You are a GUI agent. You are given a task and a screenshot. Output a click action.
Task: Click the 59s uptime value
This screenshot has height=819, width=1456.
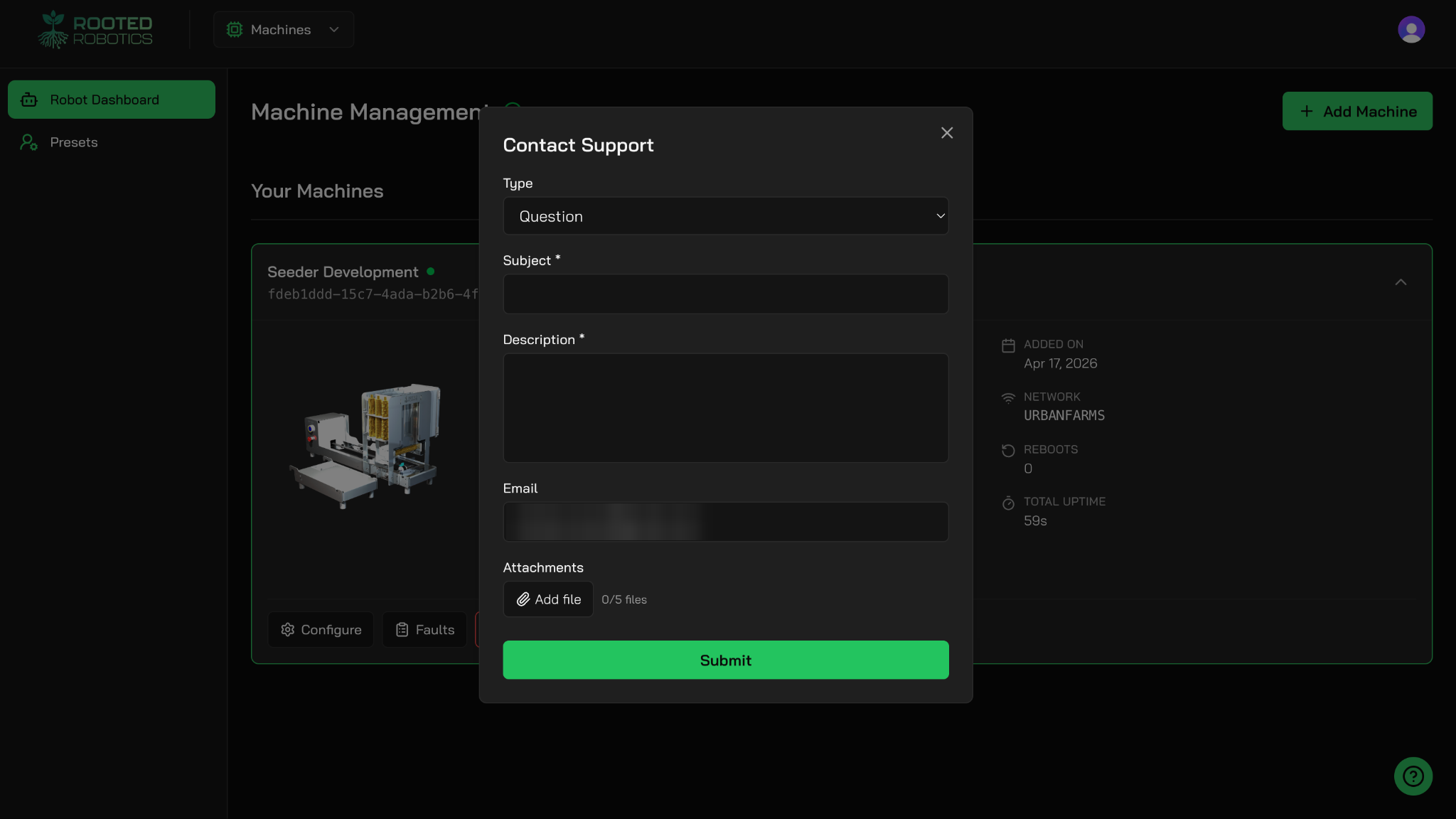pyautogui.click(x=1035, y=520)
